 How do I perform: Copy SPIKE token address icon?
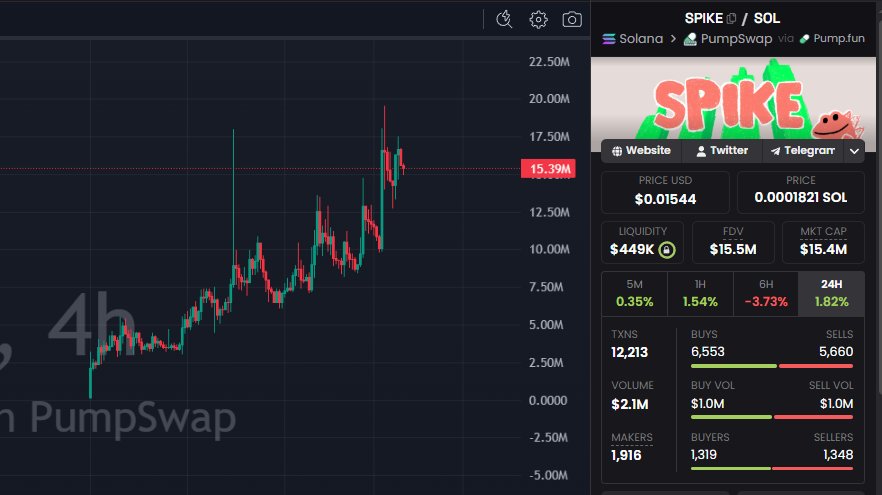click(731, 19)
